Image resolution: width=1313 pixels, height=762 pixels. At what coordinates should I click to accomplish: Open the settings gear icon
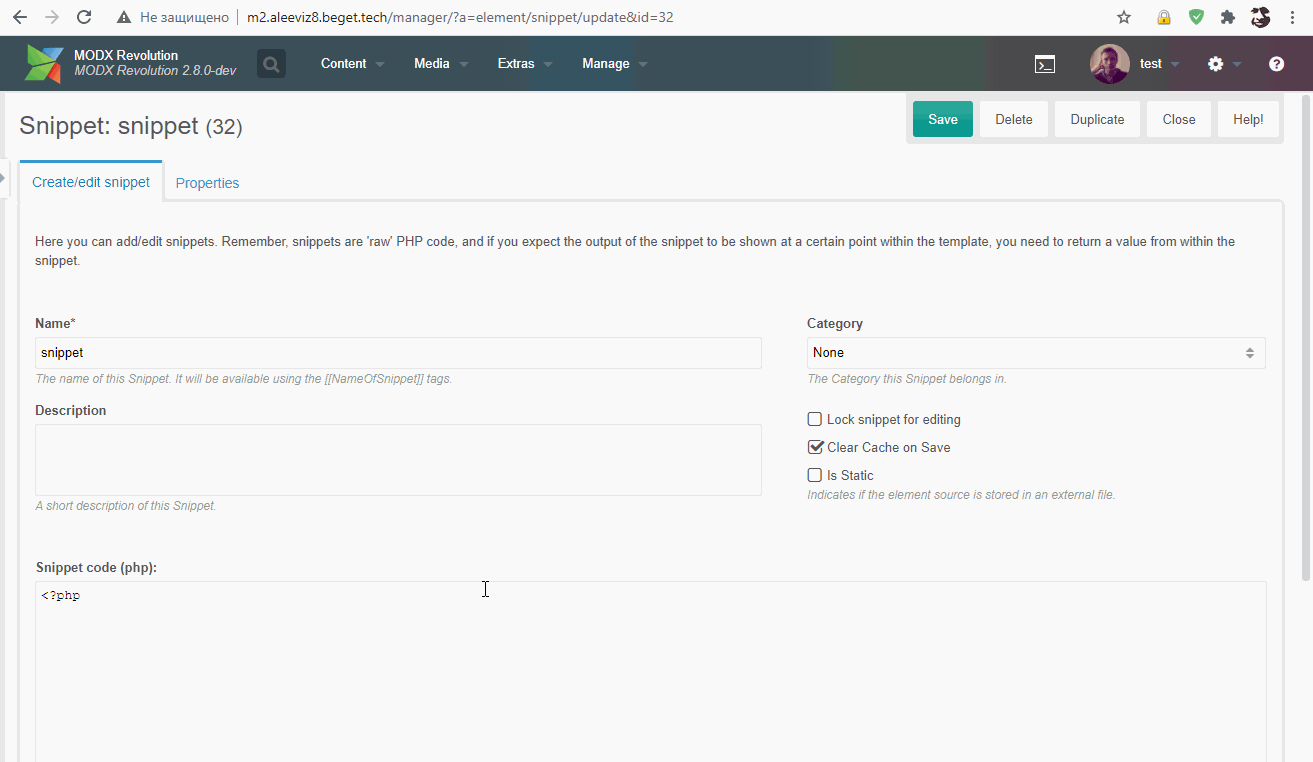(x=1215, y=64)
